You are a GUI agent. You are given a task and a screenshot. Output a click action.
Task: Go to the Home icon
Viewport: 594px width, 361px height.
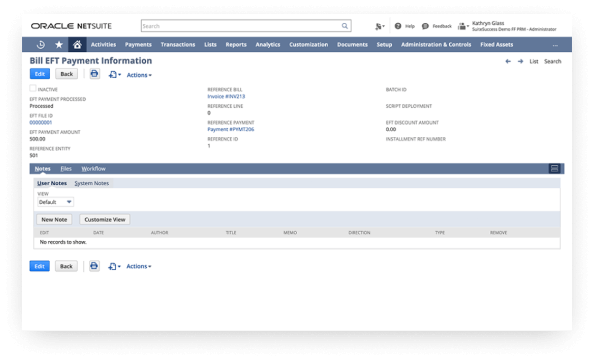(77, 45)
